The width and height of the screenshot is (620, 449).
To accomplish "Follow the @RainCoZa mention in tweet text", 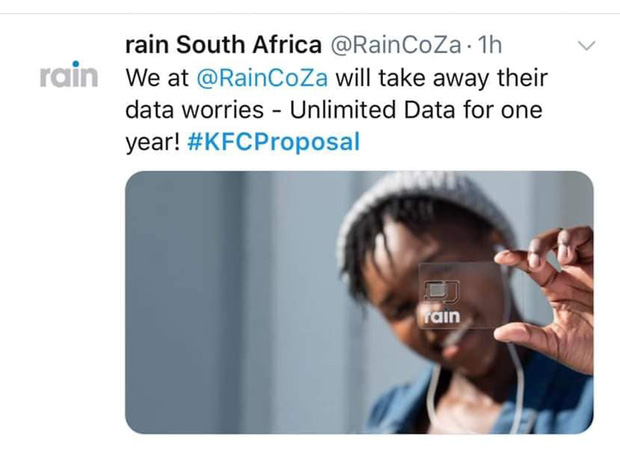I will pos(264,77).
